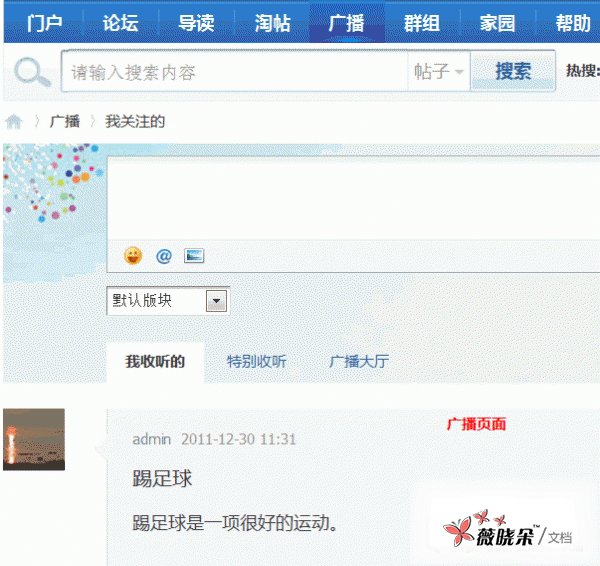Viewport: 600px width, 566px height.
Task: Click the admin avatar thumbnail
Action: 34,439
